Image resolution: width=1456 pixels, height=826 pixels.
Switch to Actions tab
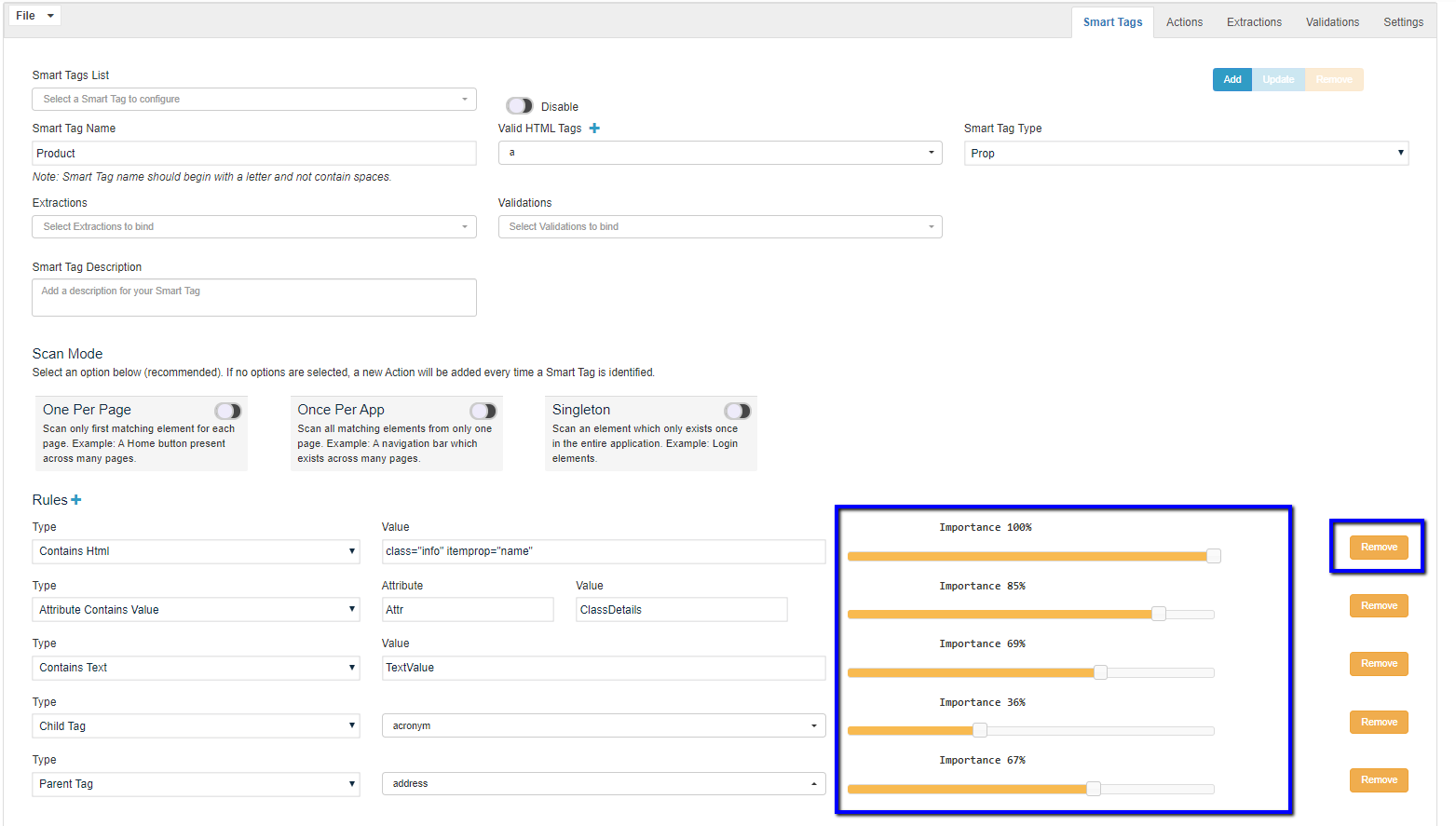[x=1184, y=22]
